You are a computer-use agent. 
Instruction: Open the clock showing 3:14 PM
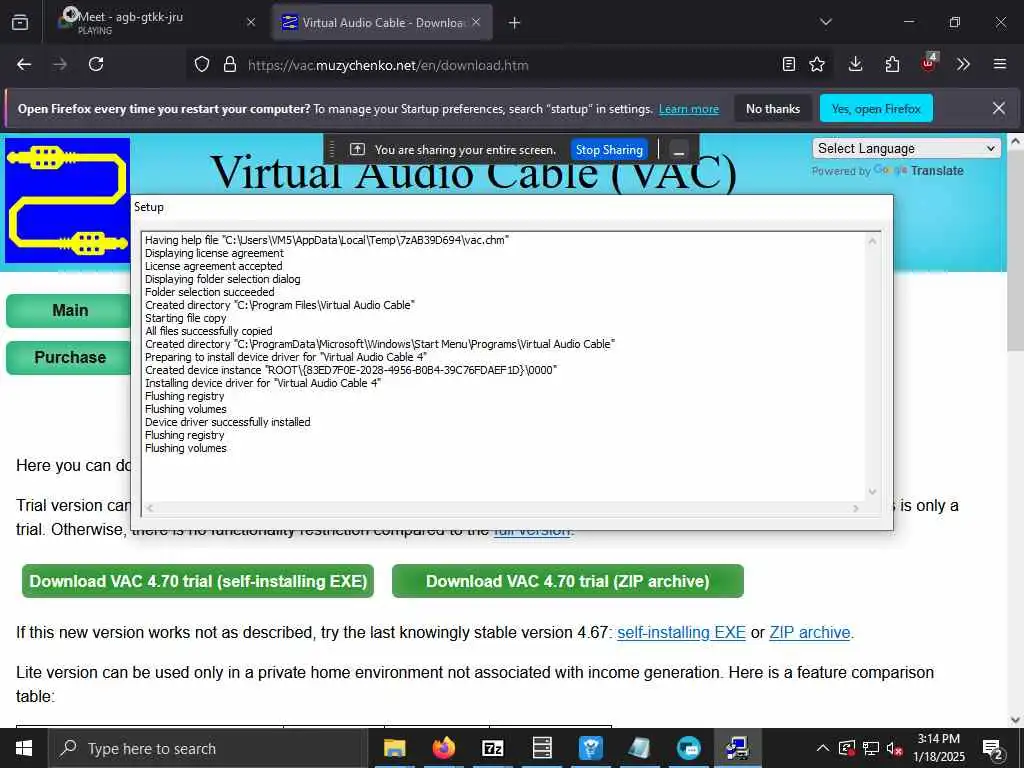coord(938,748)
